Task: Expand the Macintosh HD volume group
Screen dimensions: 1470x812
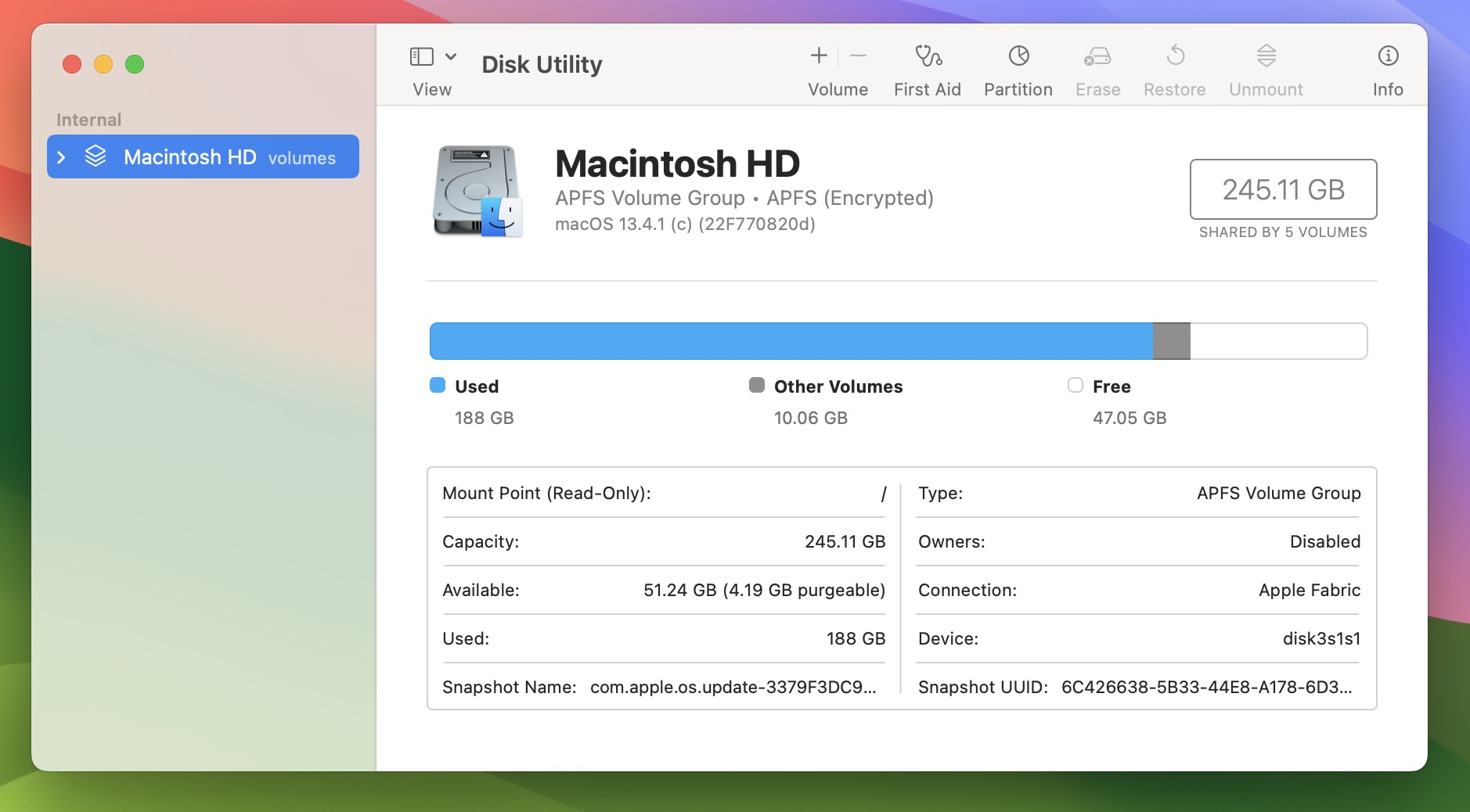Action: click(62, 156)
